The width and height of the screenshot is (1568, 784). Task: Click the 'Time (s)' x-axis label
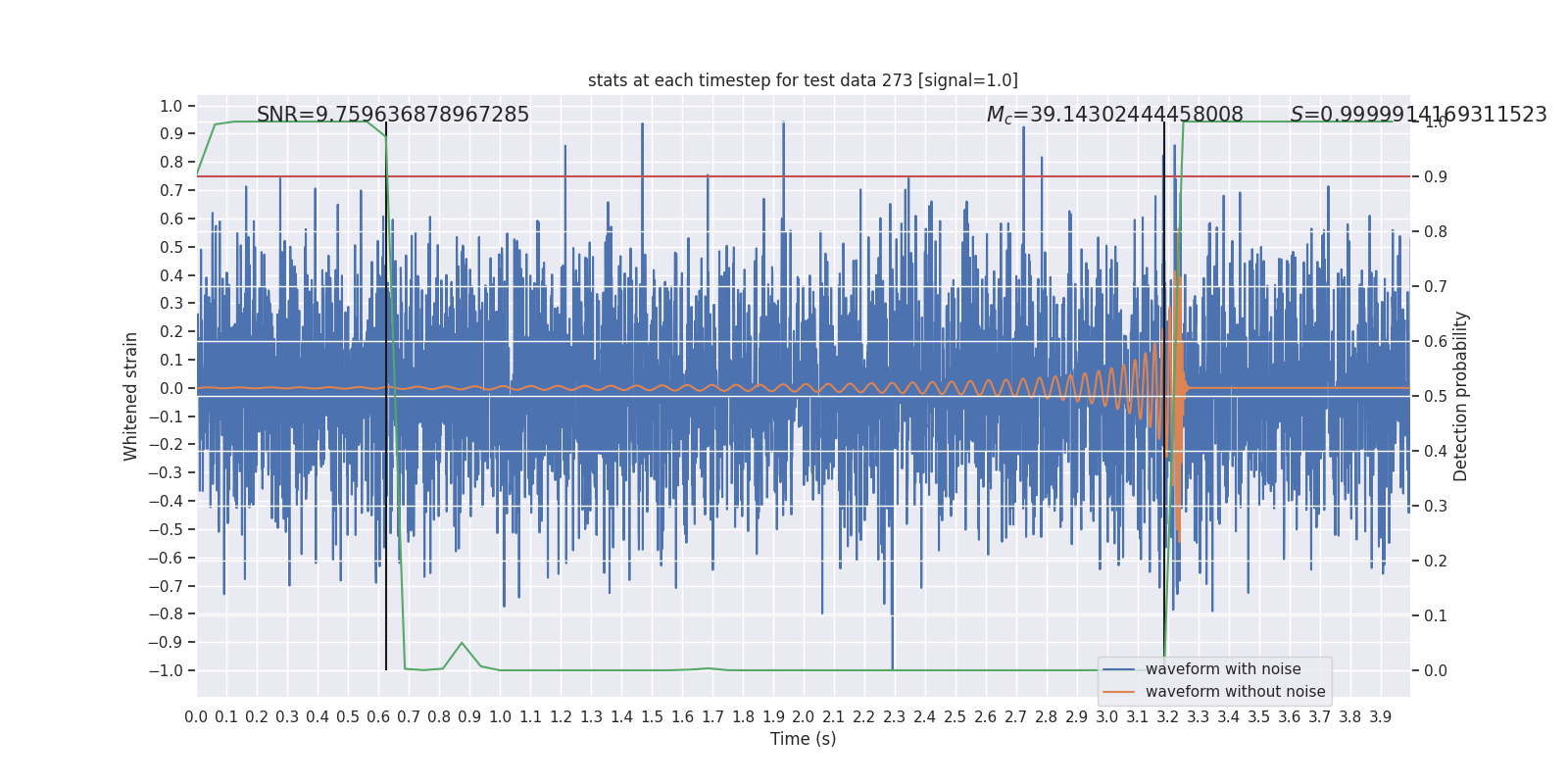click(803, 739)
